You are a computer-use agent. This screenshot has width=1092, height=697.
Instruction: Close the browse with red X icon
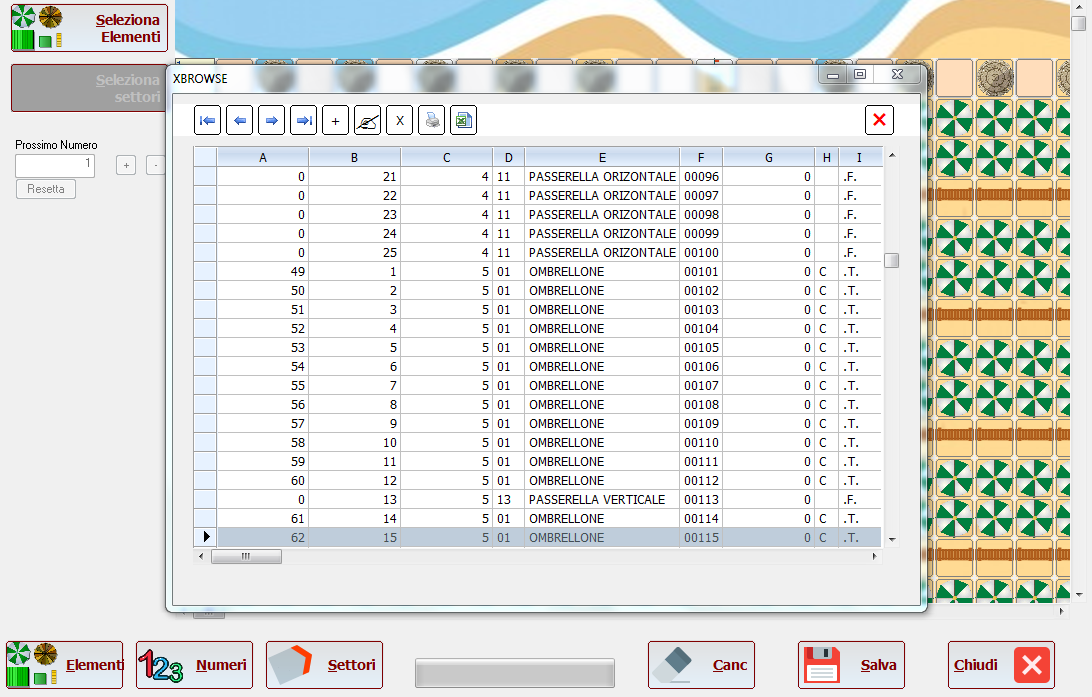(880, 120)
